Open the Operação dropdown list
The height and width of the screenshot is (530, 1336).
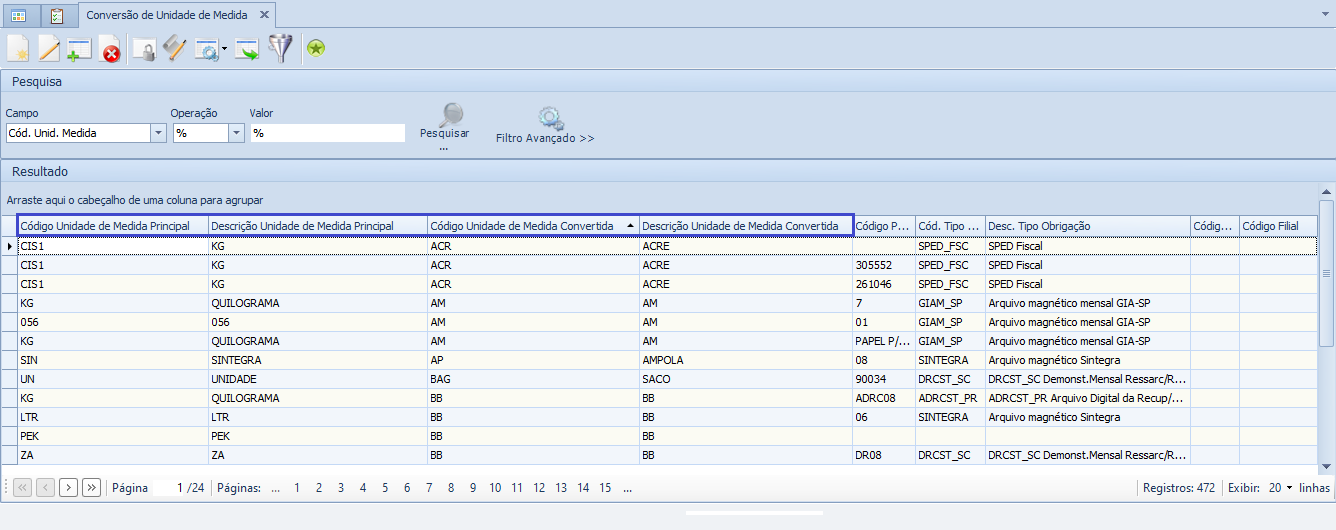(236, 133)
